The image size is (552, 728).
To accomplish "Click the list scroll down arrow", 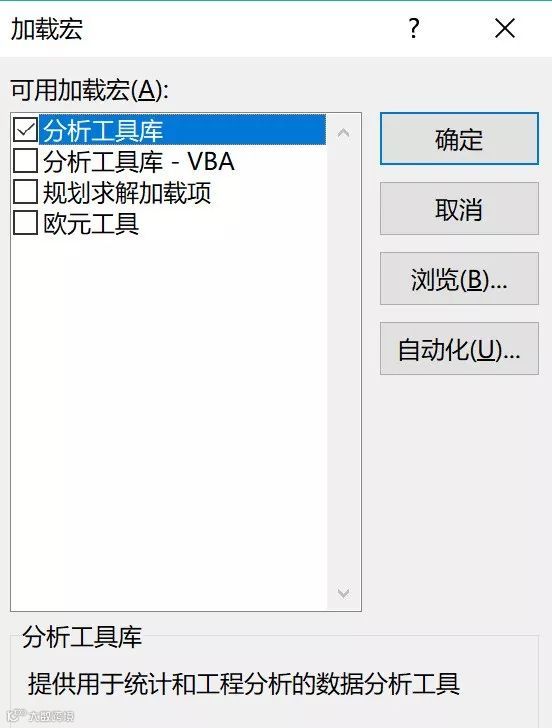I will (x=344, y=593).
